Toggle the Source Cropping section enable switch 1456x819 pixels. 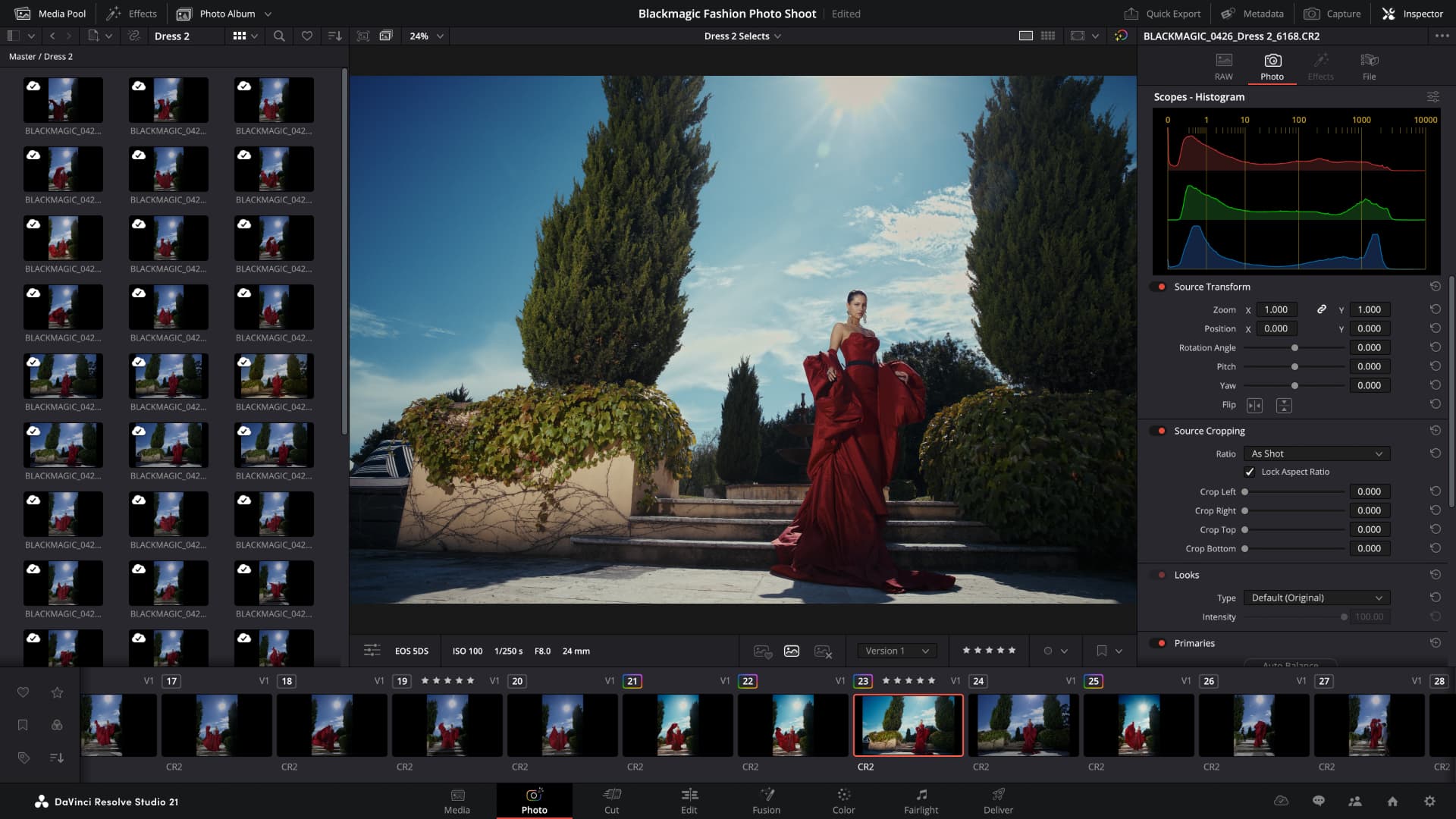1159,430
